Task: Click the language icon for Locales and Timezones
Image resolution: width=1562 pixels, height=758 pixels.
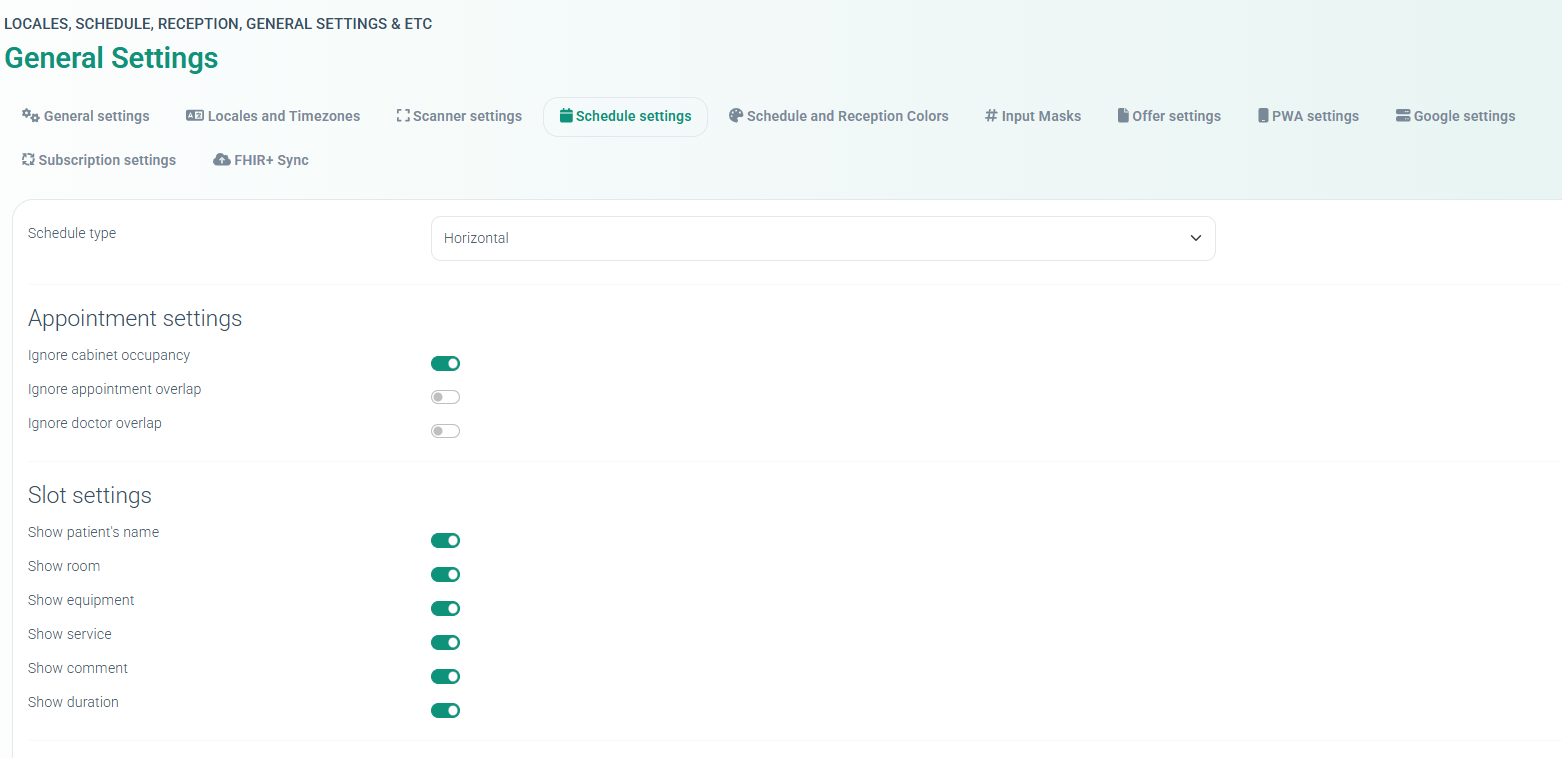Action: pyautogui.click(x=195, y=116)
